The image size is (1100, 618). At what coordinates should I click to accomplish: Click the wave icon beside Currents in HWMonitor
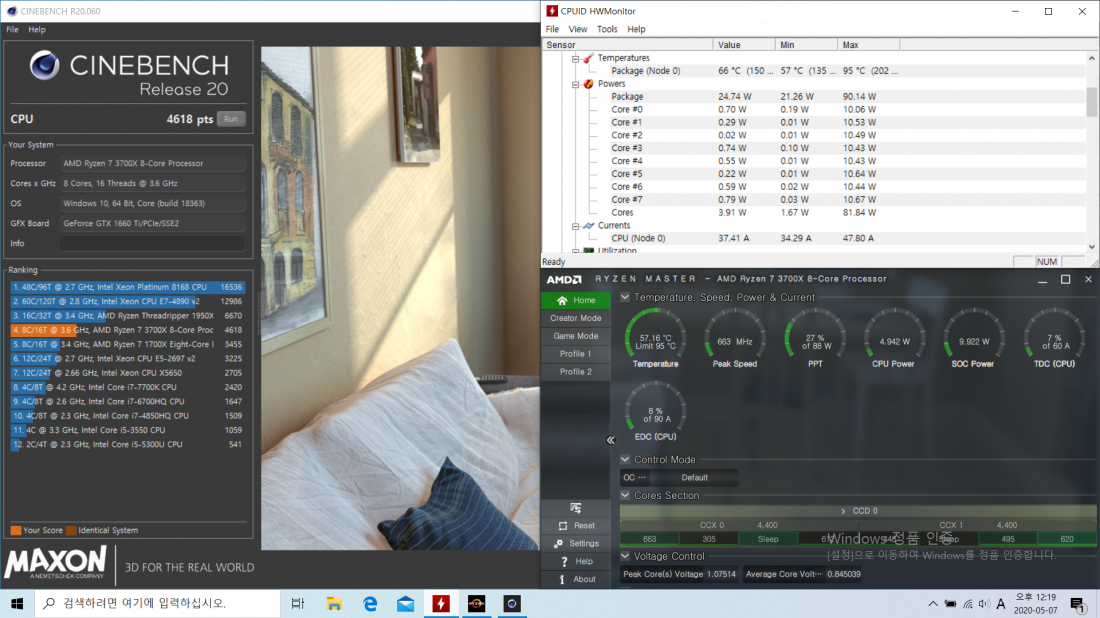tap(589, 226)
